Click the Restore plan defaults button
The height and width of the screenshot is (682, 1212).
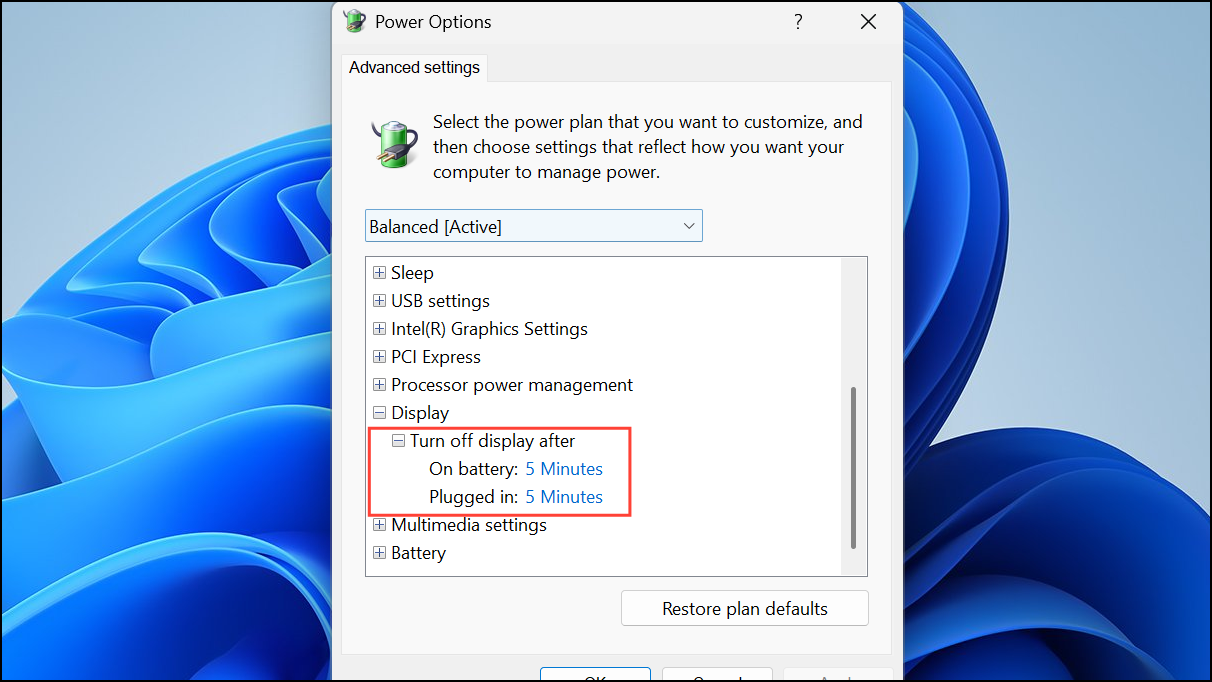(x=744, y=608)
